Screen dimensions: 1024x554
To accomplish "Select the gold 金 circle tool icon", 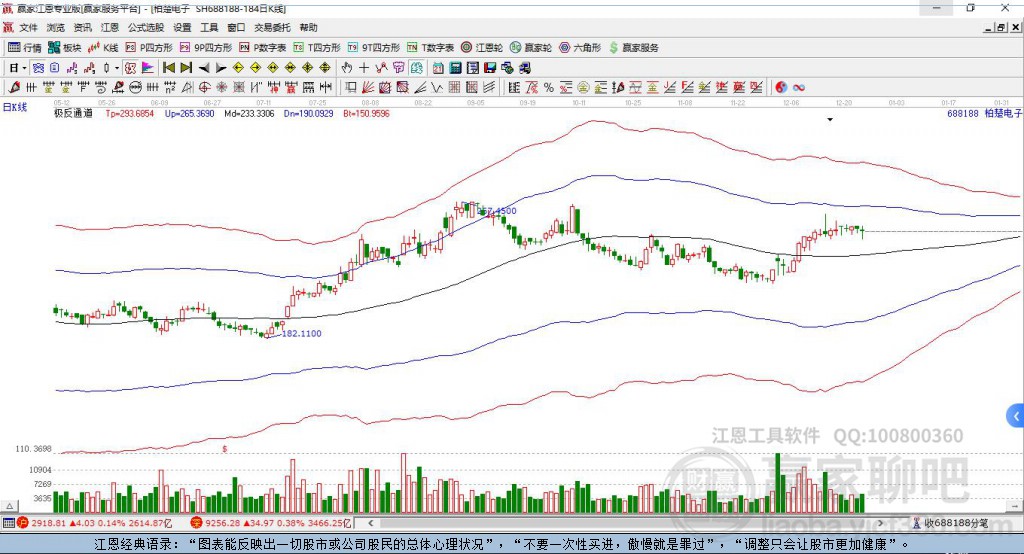I will click(x=583, y=88).
